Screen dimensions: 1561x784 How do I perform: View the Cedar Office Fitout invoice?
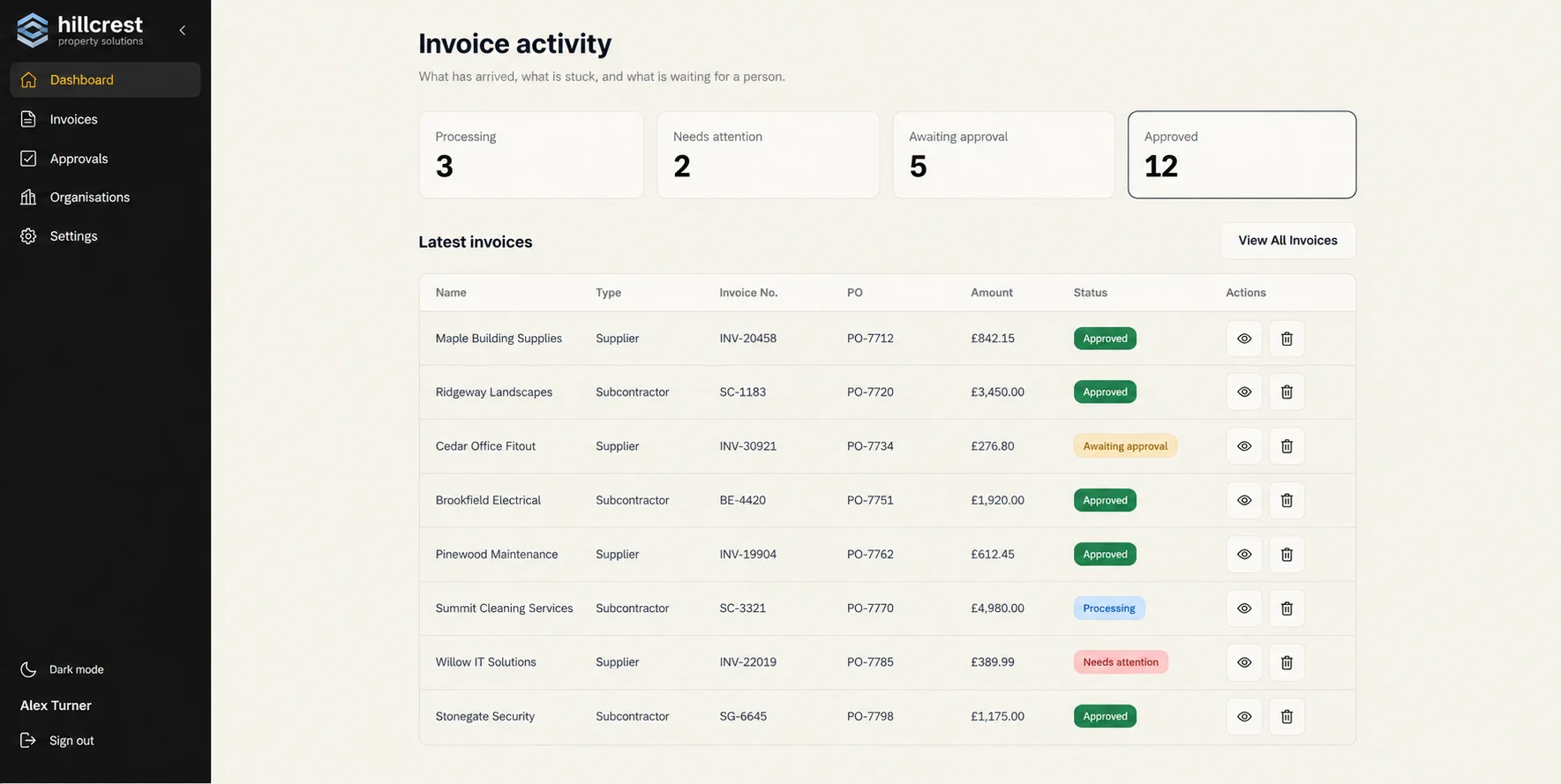[1244, 446]
